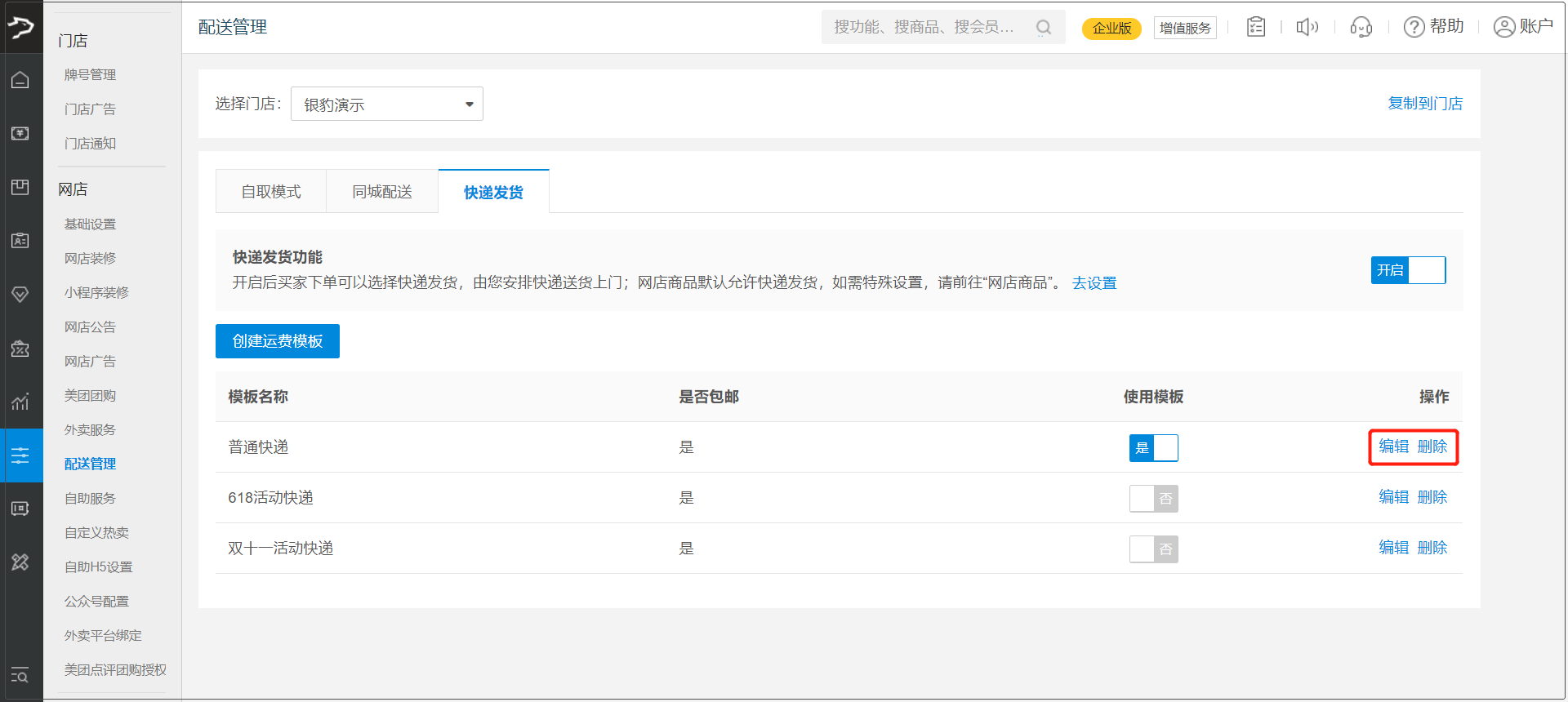Open the goods box icon in the left rail
This screenshot has height=702, width=1568.
coord(20,187)
